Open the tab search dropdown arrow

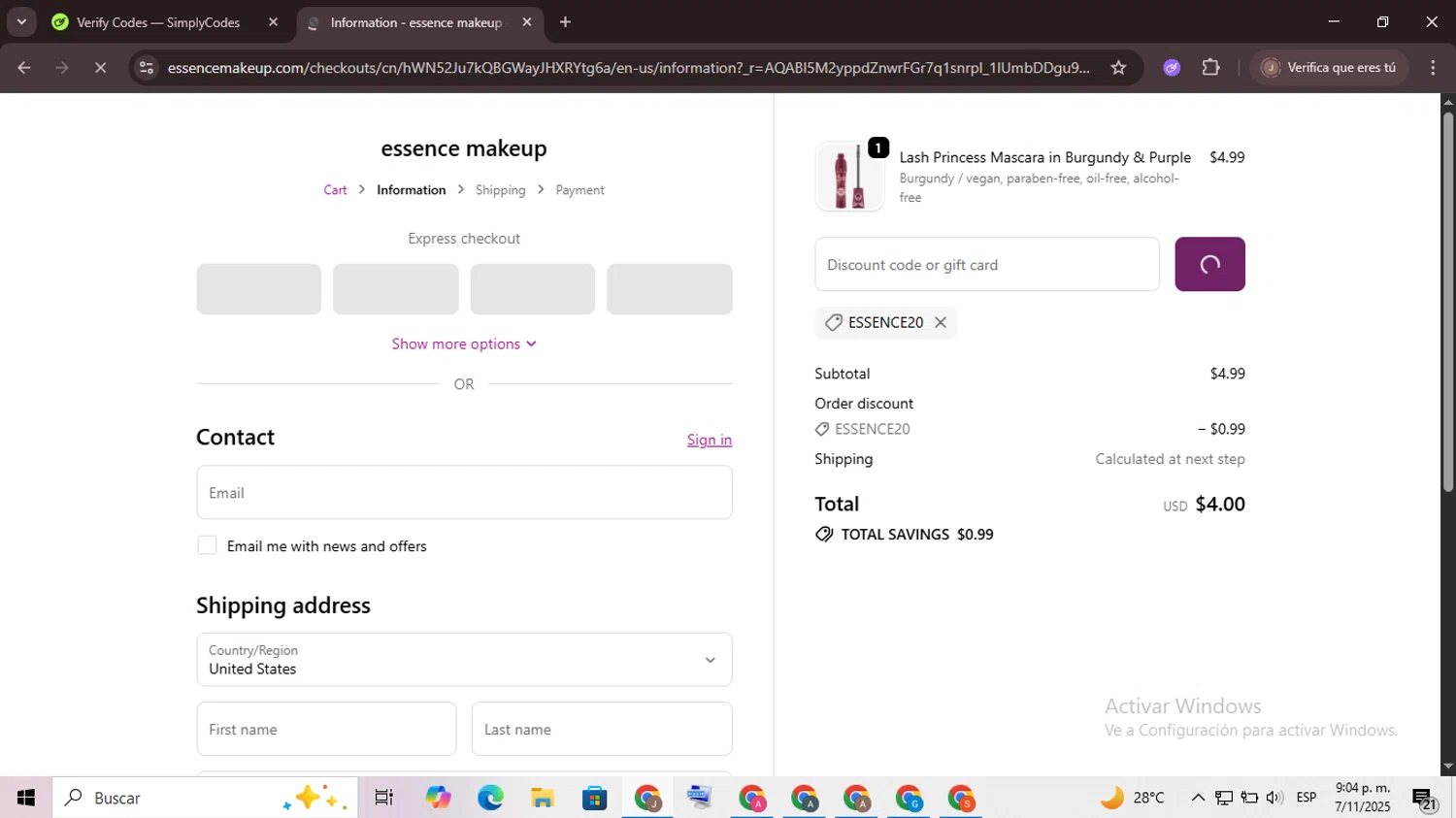(21, 22)
